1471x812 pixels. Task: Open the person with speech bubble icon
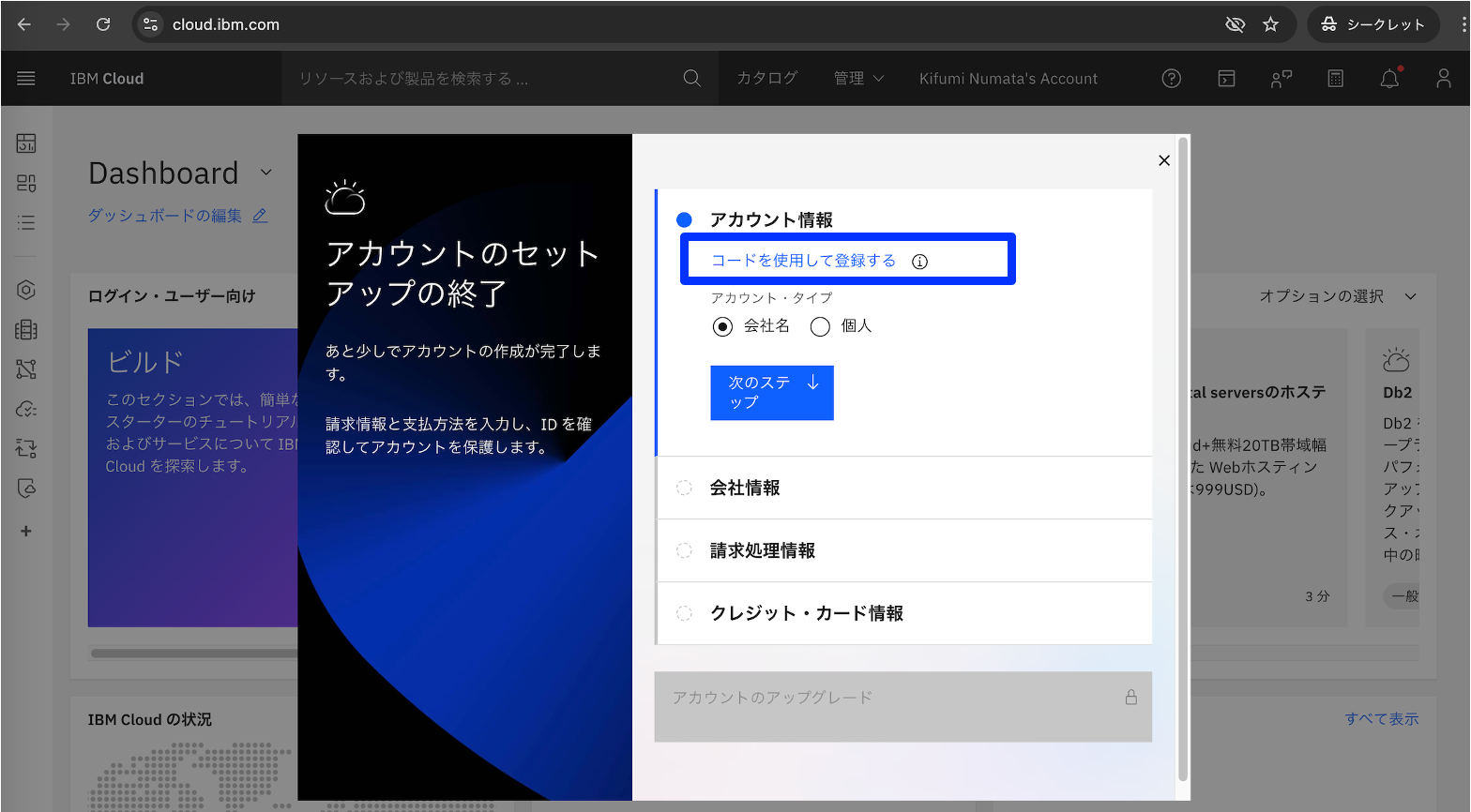pyautogui.click(x=1281, y=79)
